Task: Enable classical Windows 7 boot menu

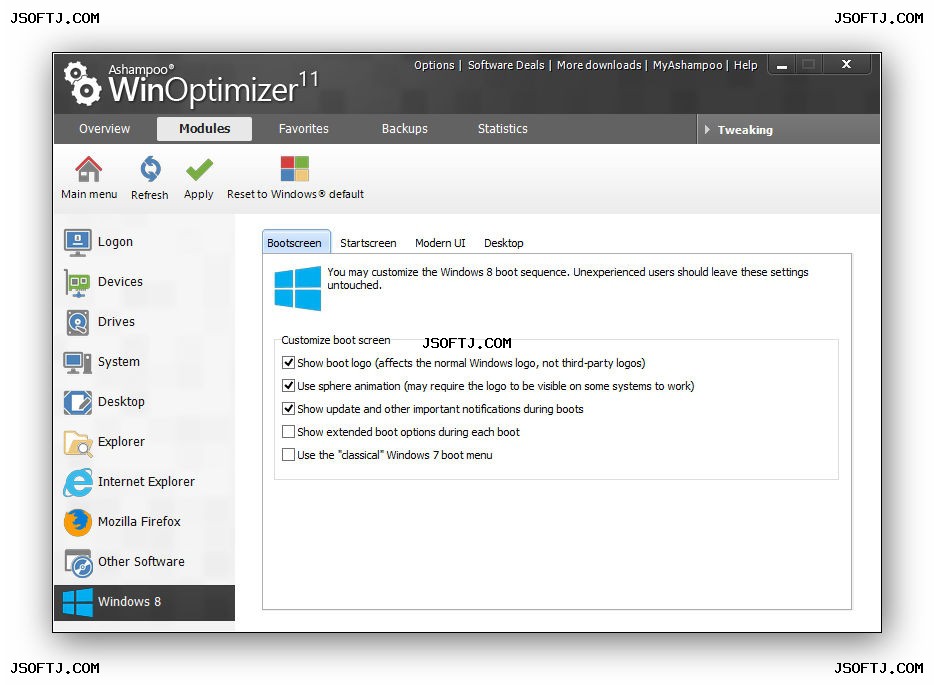Action: [288, 454]
